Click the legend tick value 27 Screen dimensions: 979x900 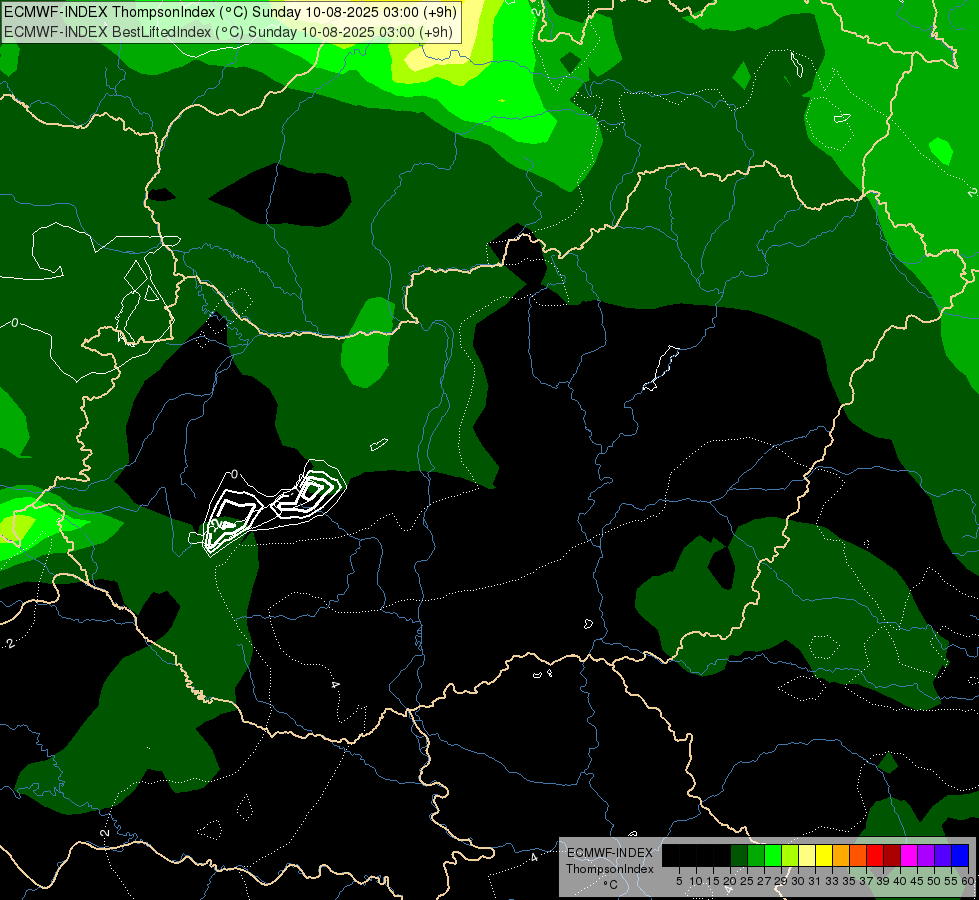[764, 881]
